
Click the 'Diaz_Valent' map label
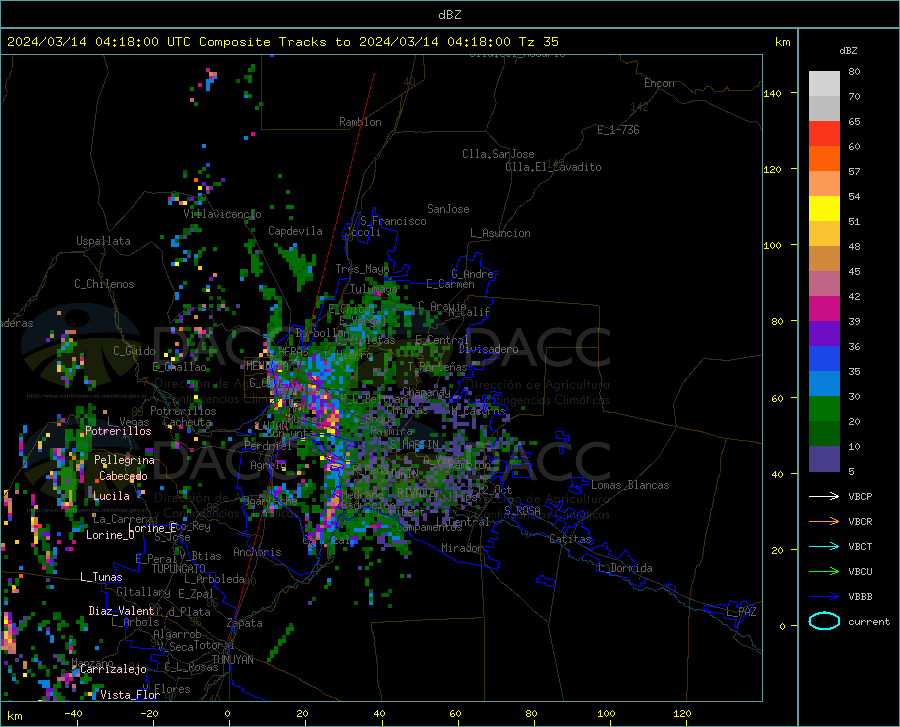[121, 611]
